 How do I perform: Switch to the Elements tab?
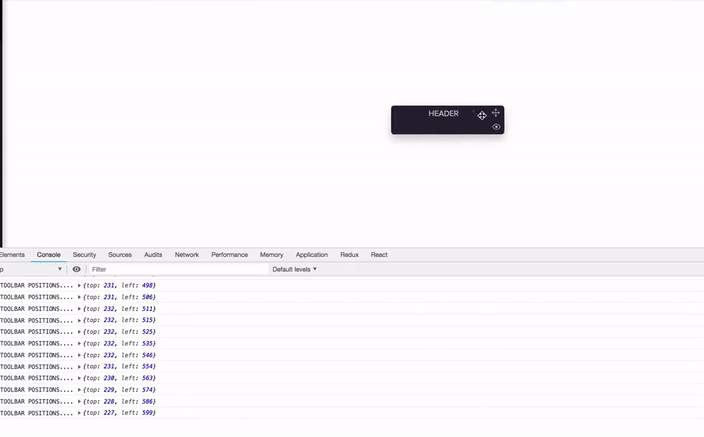point(12,255)
